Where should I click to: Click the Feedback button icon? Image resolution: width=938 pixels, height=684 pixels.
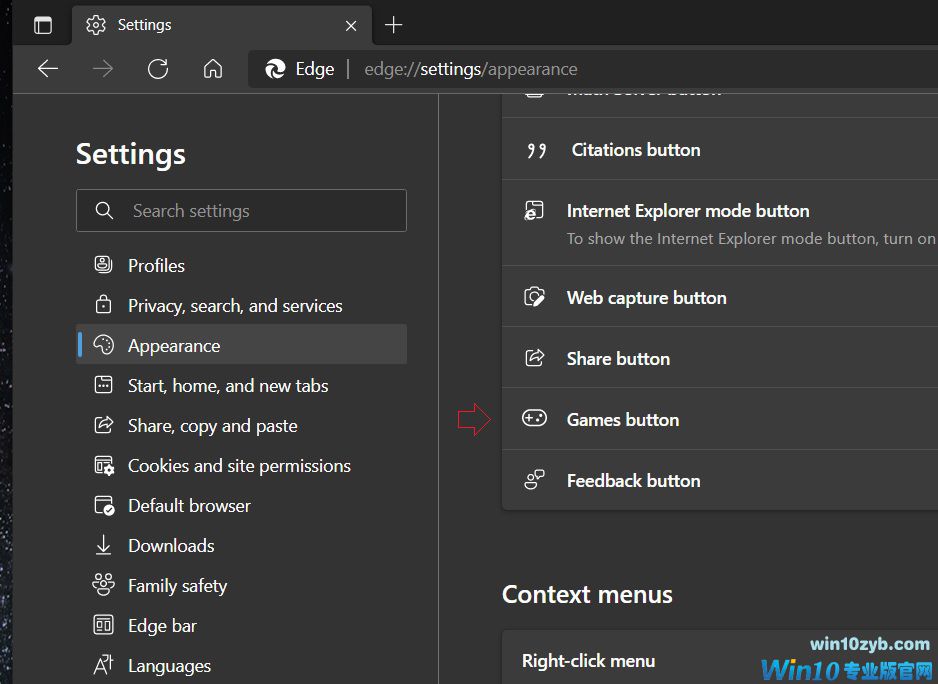point(535,480)
